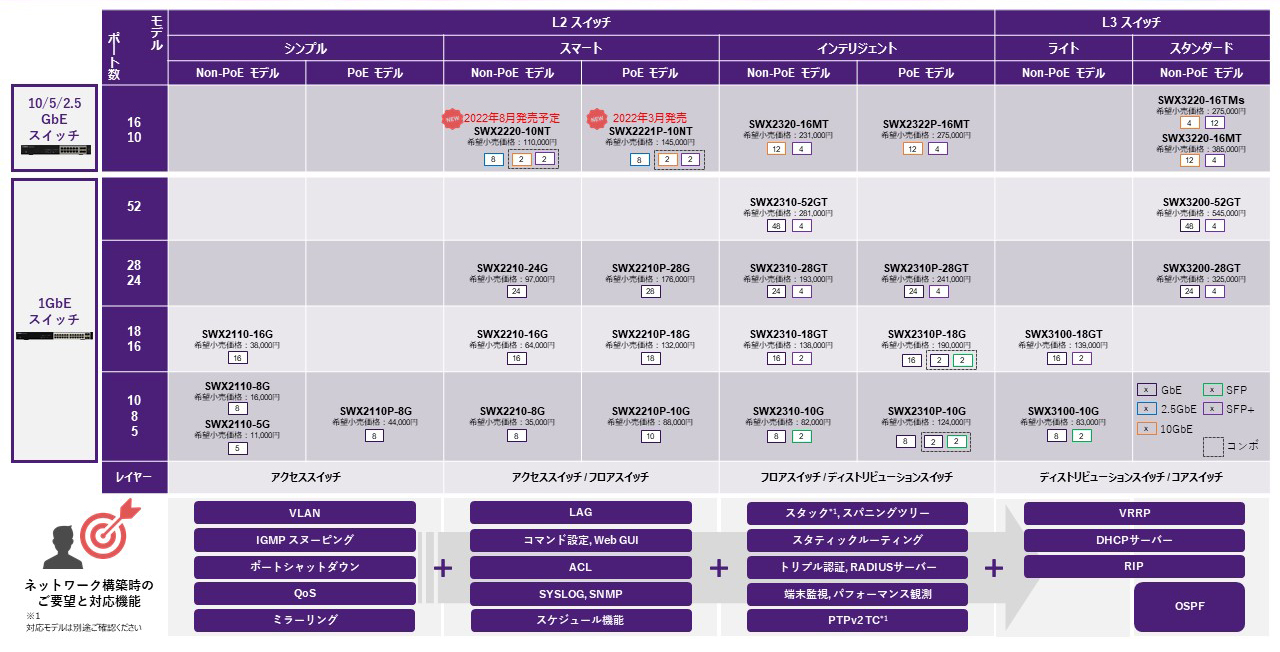Click the NEW badge beside SWX2220-10NT

coord(452,119)
